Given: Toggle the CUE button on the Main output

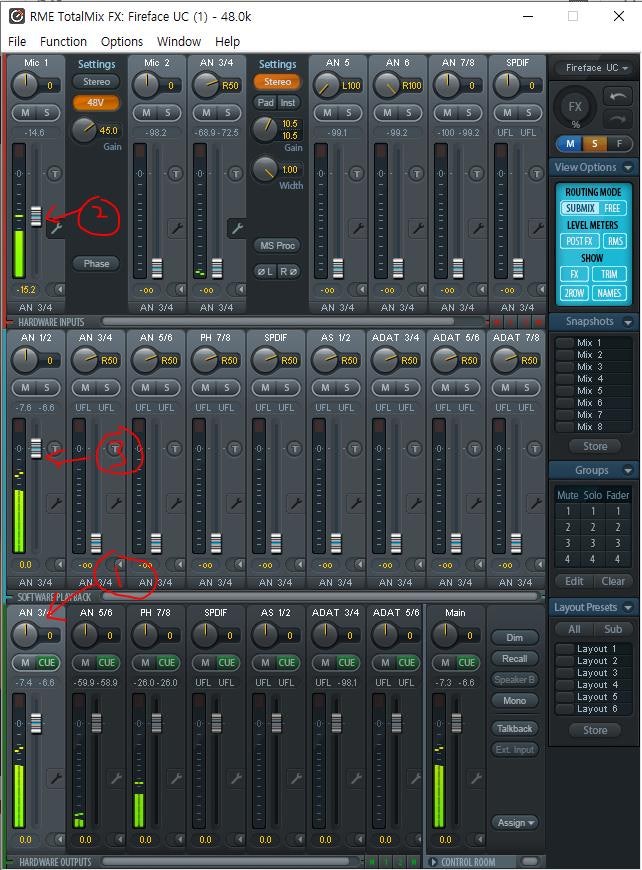Looking at the screenshot, I should point(466,662).
